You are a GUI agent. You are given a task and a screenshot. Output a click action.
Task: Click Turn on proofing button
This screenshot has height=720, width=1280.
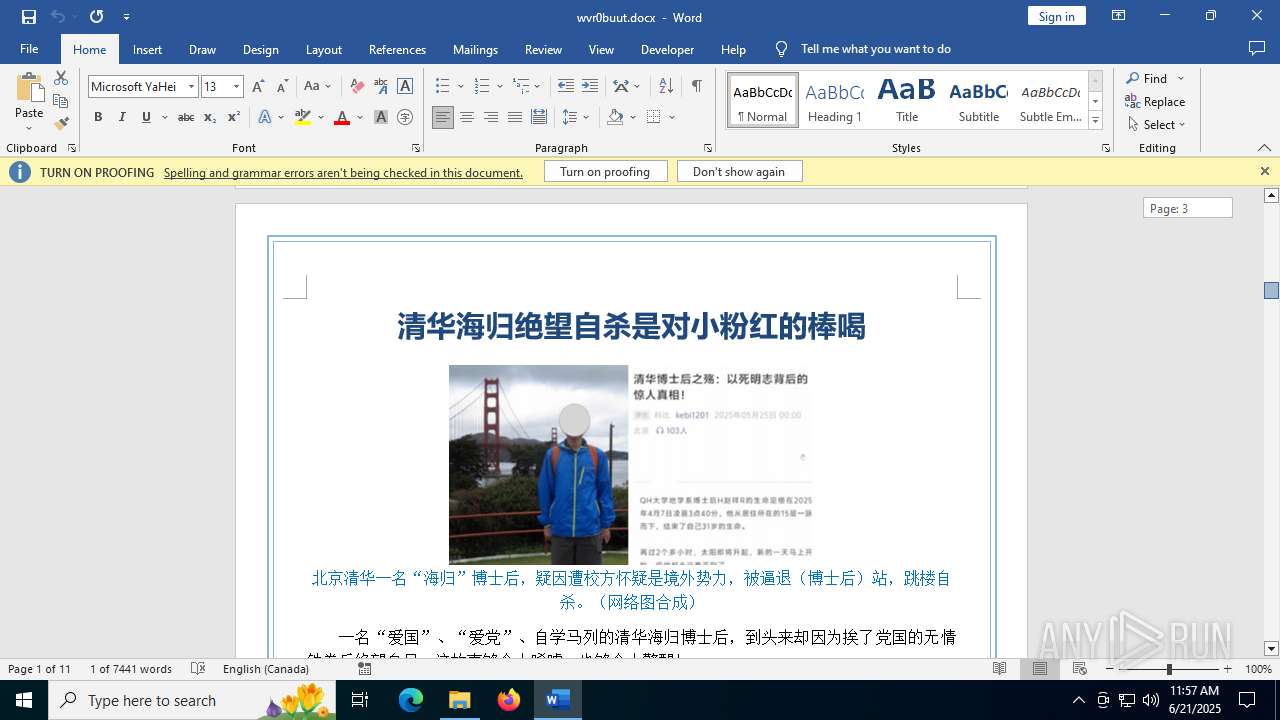point(605,172)
